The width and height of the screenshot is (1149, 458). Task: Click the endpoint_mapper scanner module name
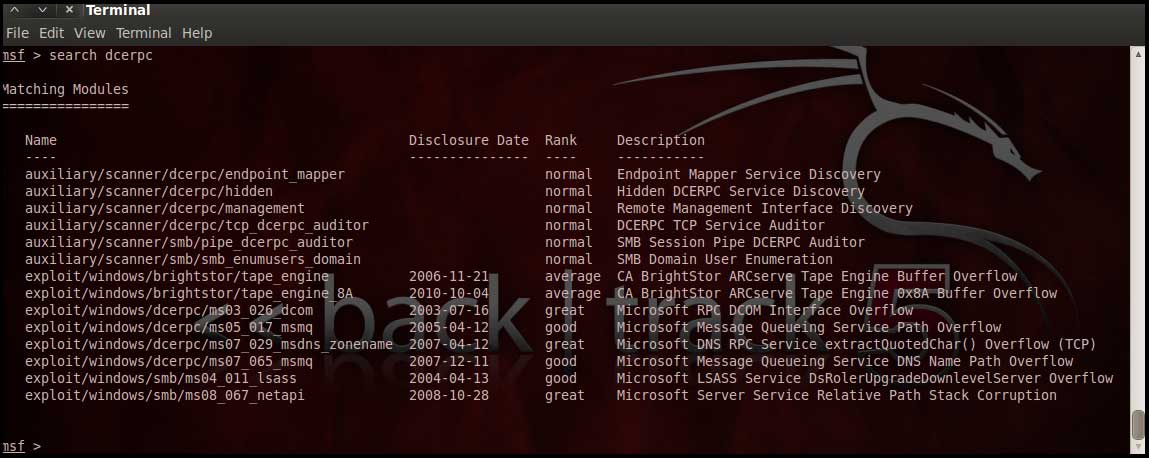pyautogui.click(x=185, y=174)
